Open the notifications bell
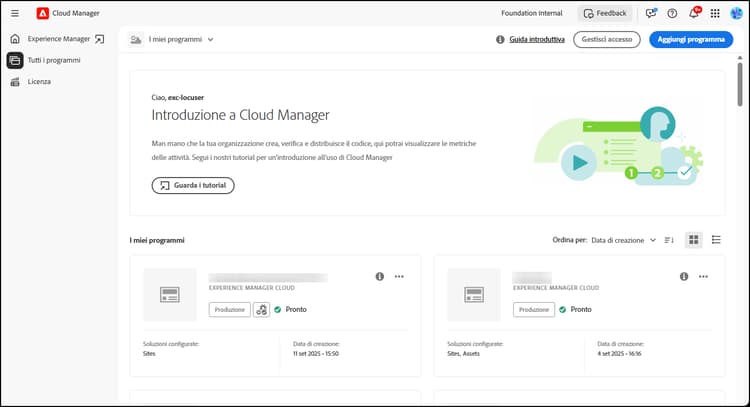Screen dimensions: 750x407 pyautogui.click(x=694, y=13)
